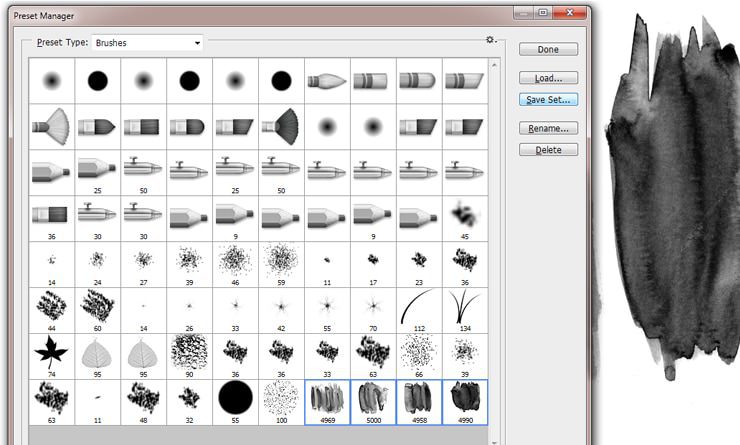Select the square-tip brush size 36
740x445 pixels.
pyautogui.click(x=51, y=219)
